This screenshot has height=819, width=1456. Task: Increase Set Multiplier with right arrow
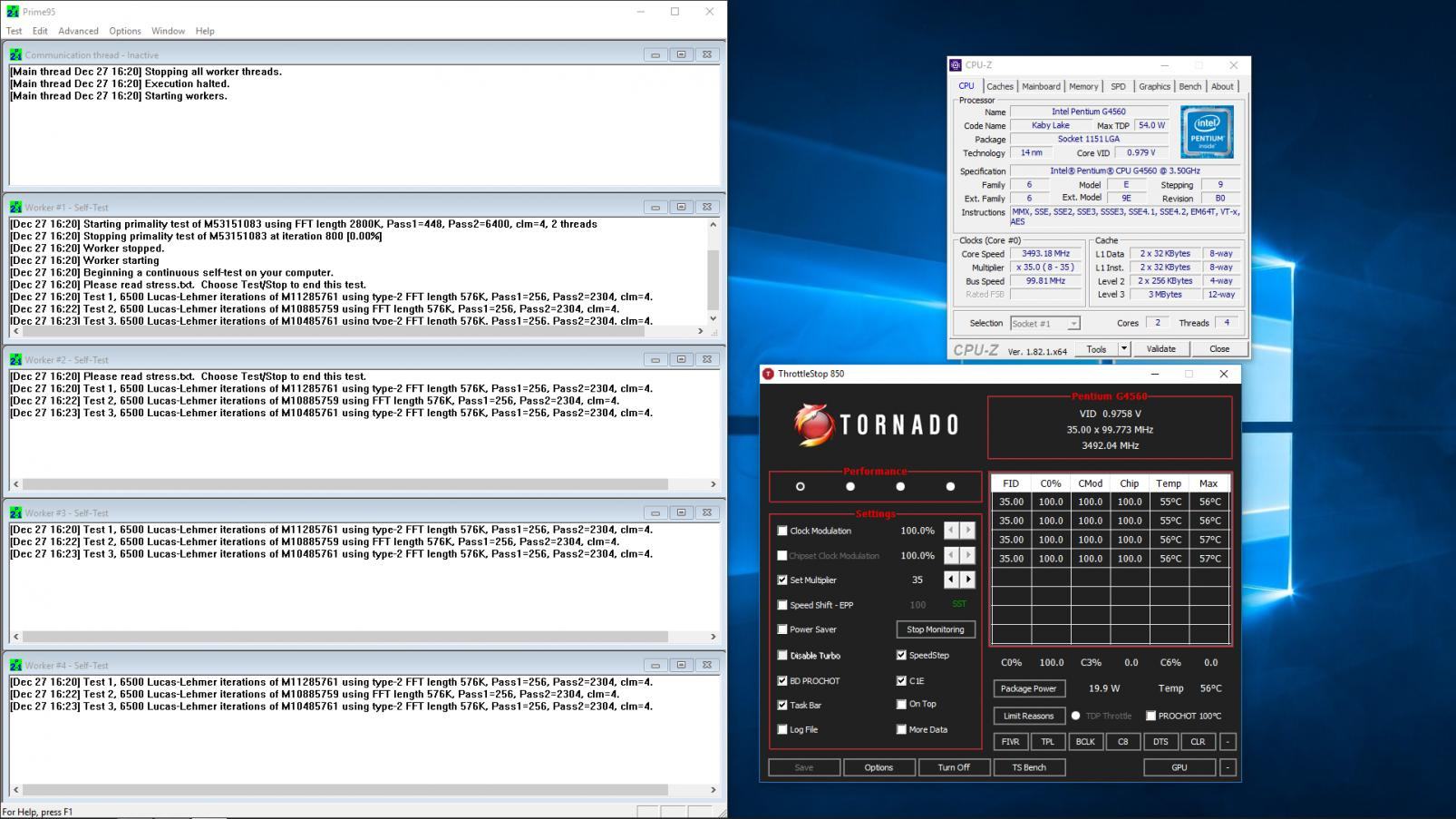(x=968, y=580)
